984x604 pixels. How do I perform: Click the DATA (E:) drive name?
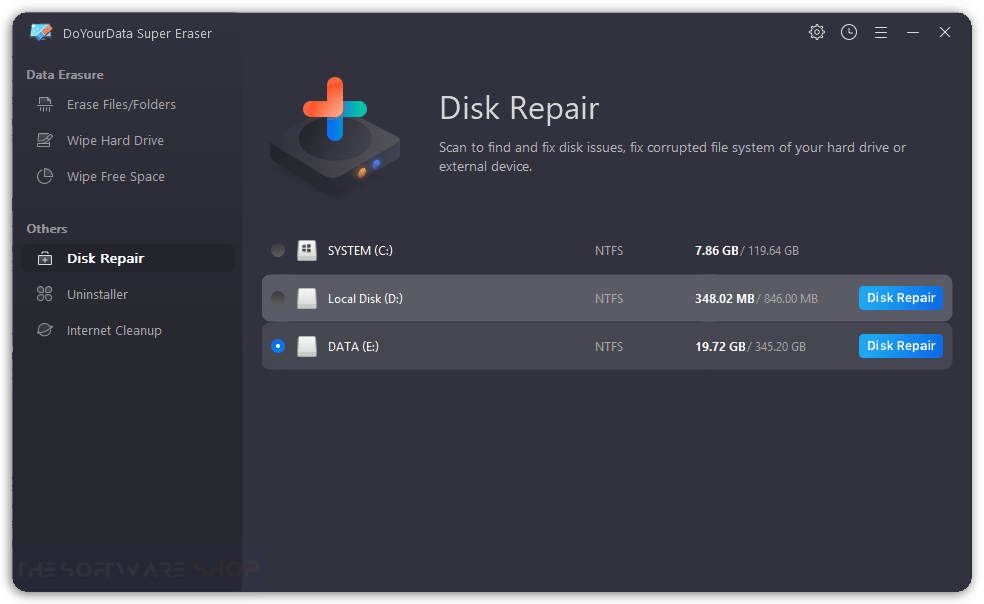tap(353, 347)
